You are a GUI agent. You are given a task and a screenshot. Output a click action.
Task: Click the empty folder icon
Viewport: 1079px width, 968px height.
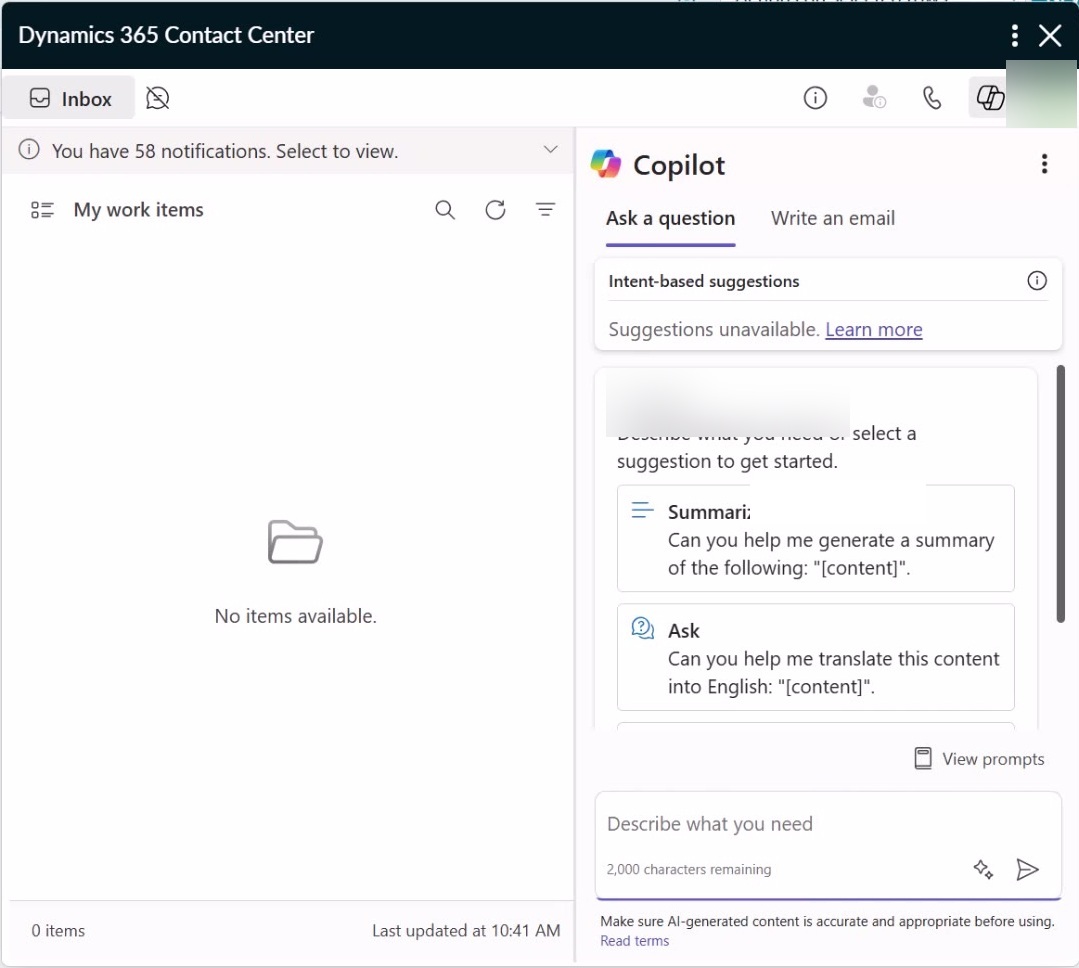point(295,542)
